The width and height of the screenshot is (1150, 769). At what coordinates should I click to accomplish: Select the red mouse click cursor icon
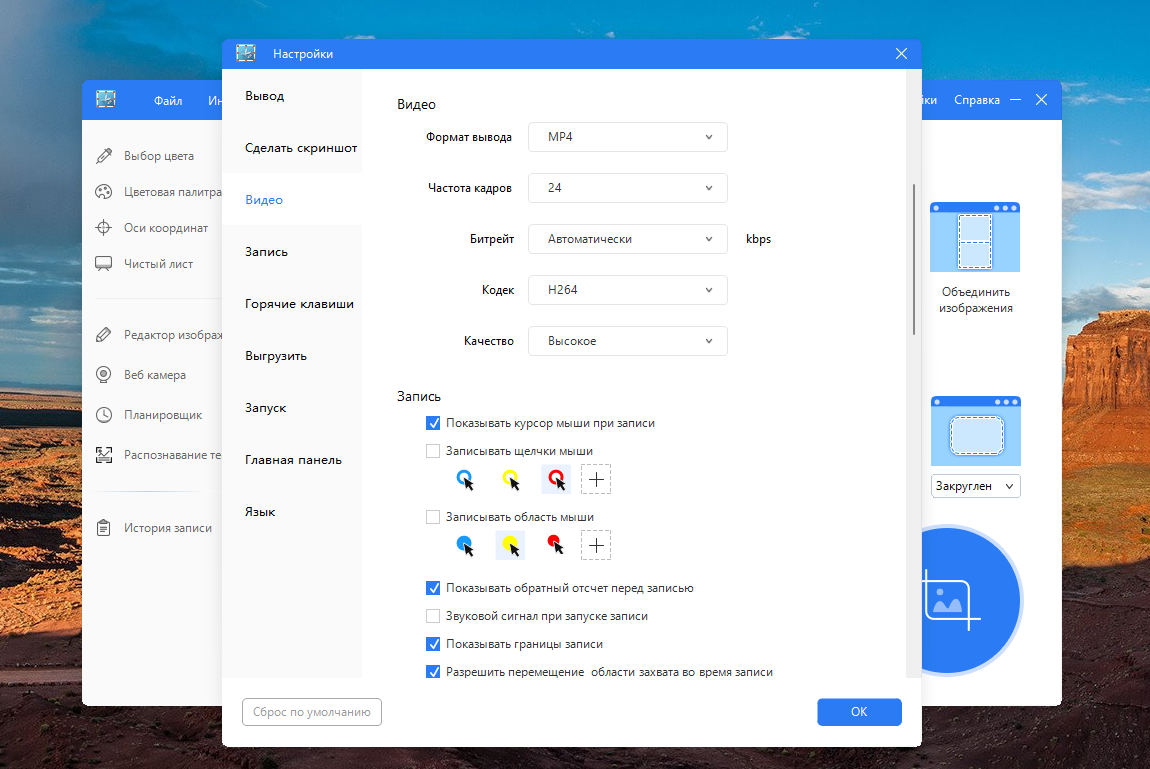(556, 479)
